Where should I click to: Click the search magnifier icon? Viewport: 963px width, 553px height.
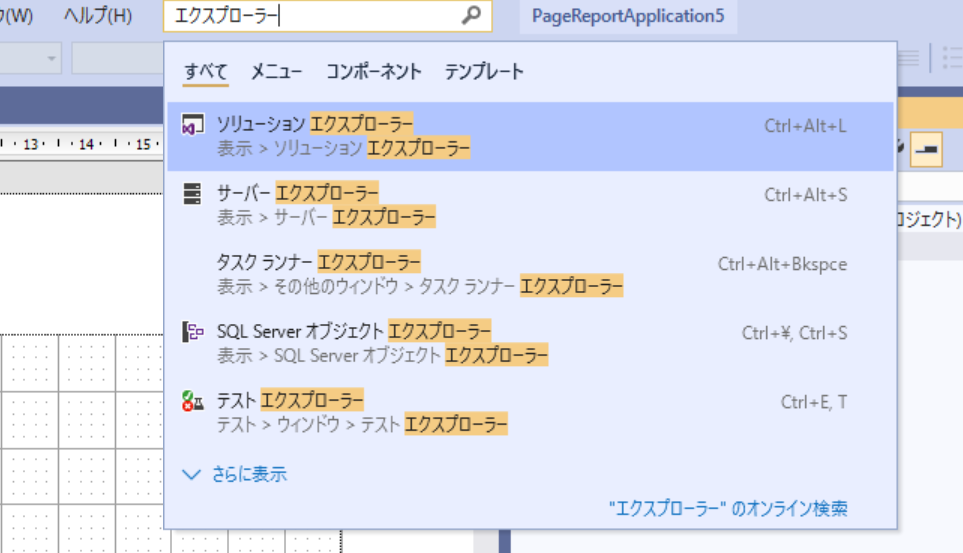tap(471, 15)
